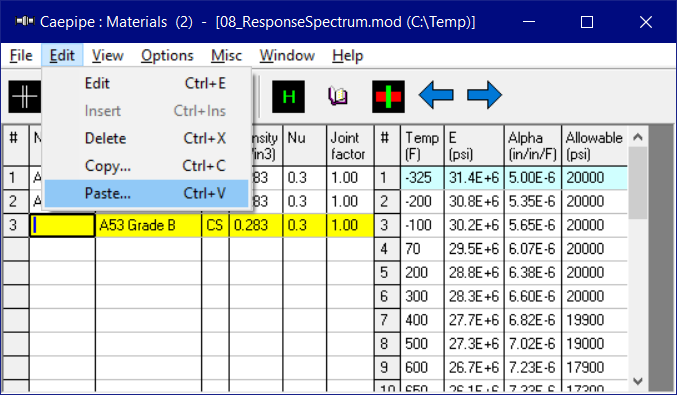Select the A53 Grade B description cell

pos(148,225)
